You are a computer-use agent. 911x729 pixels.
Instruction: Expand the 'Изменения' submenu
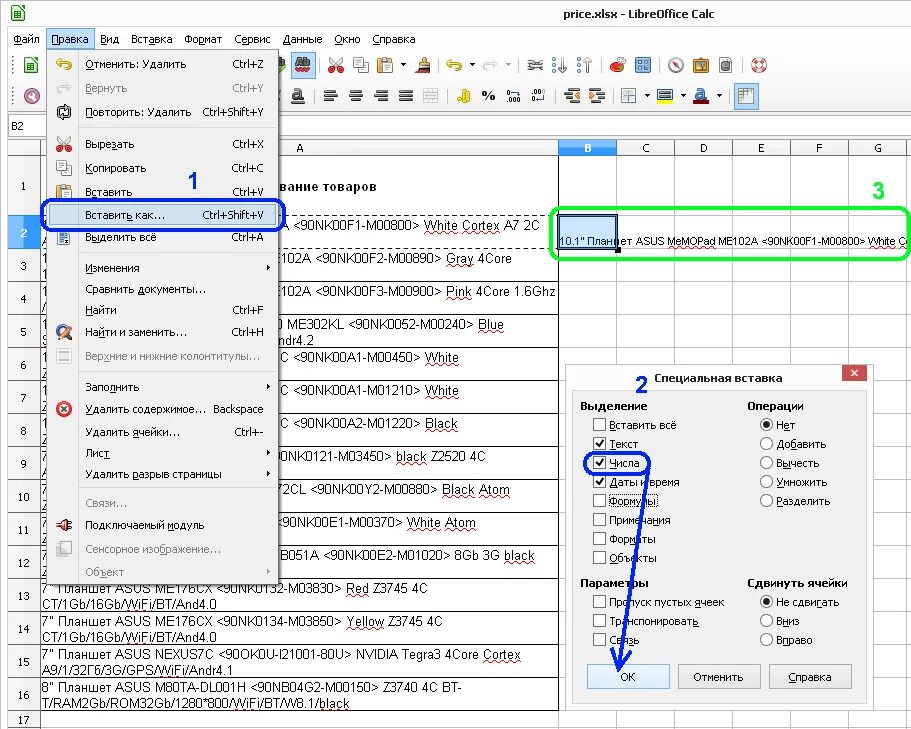pos(162,268)
